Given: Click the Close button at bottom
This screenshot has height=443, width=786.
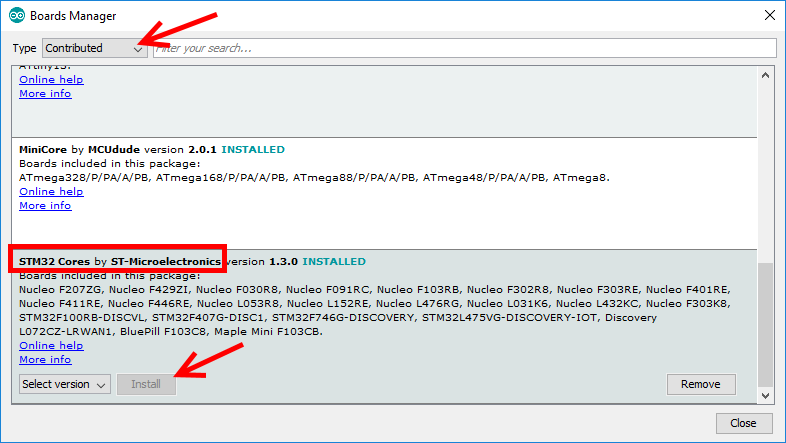Looking at the screenshot, I should (743, 423).
